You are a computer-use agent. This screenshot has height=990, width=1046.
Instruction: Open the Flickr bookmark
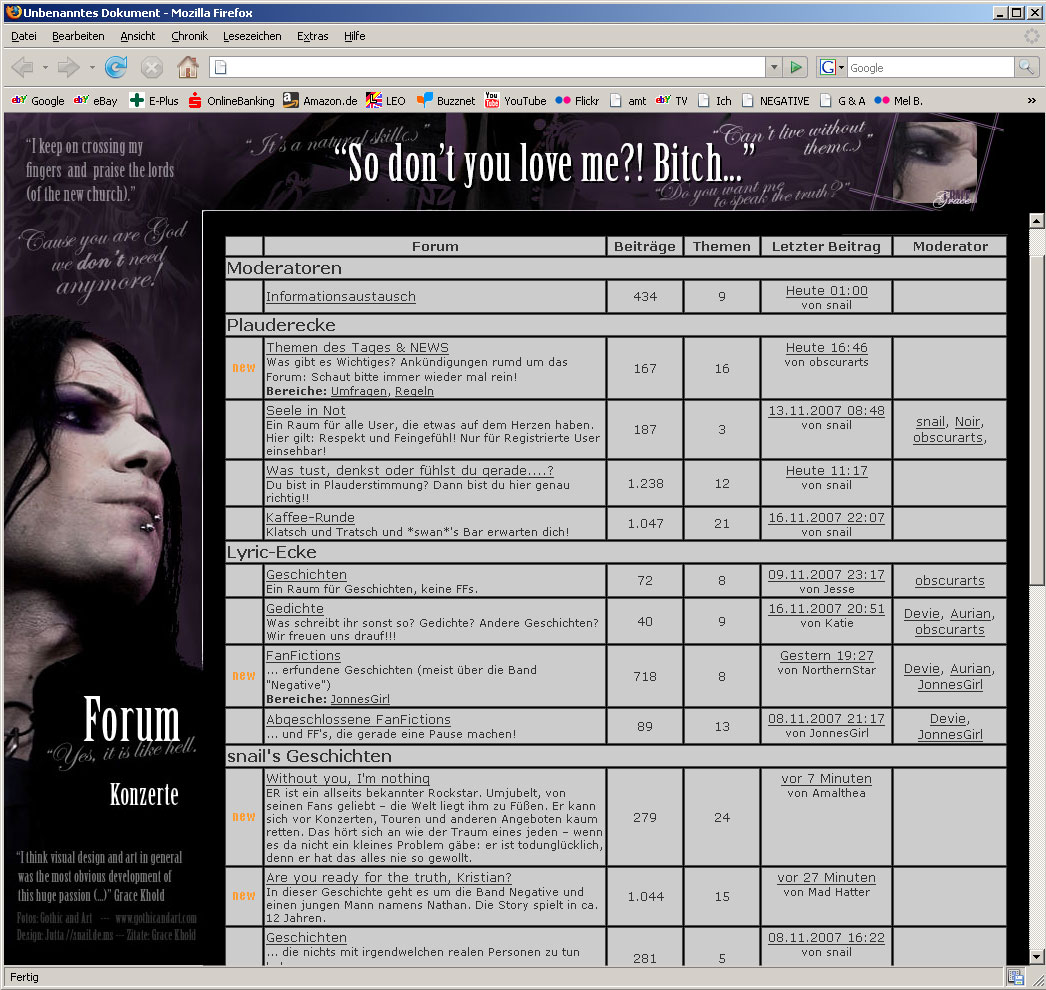click(x=577, y=101)
